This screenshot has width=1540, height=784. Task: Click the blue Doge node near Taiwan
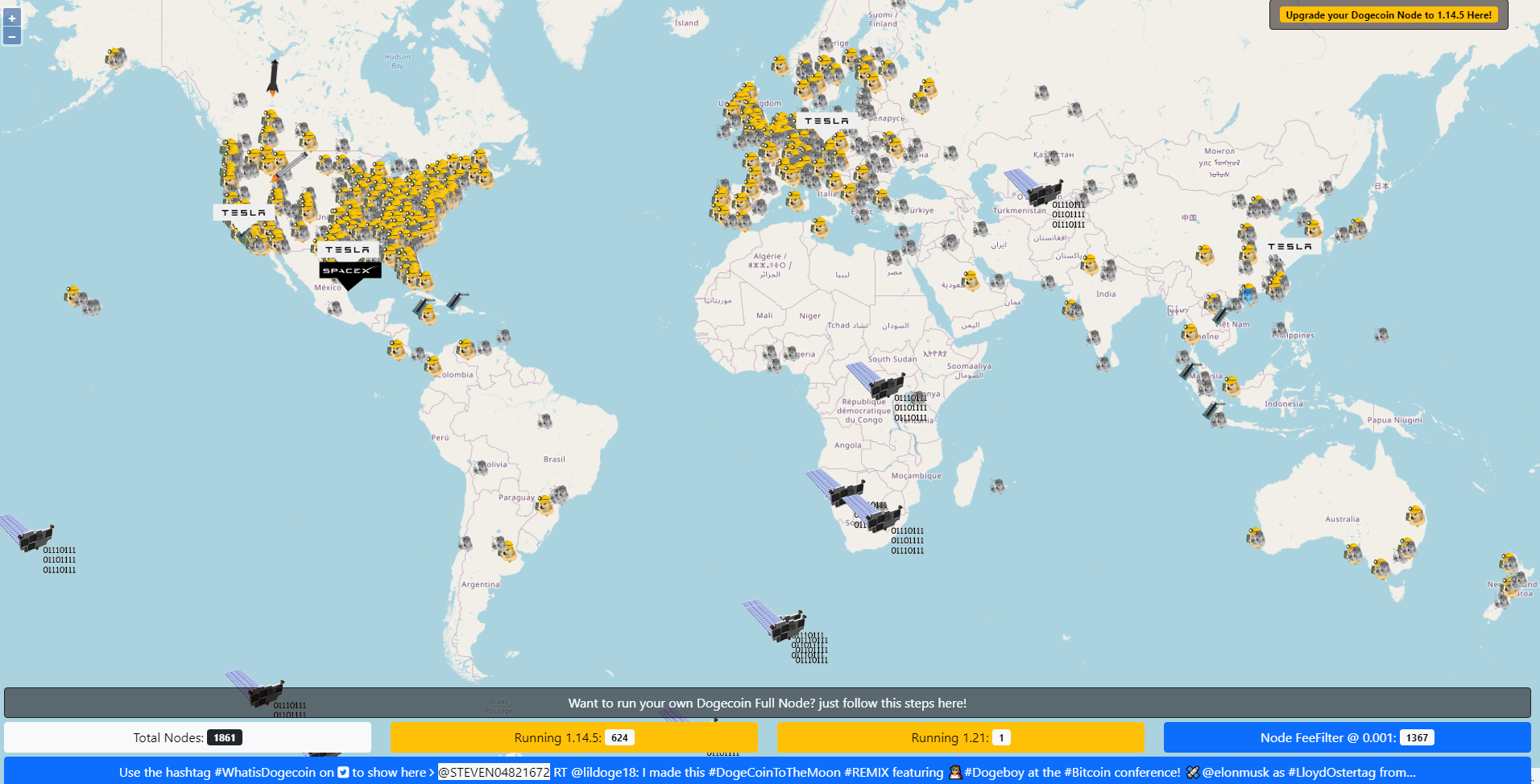pos(1248,294)
